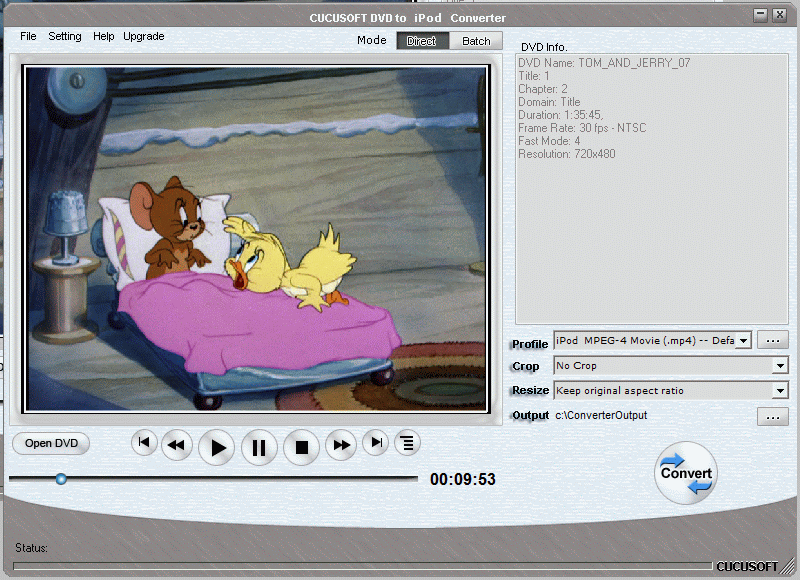
Task: Pause the DVD preview
Action: click(x=259, y=447)
